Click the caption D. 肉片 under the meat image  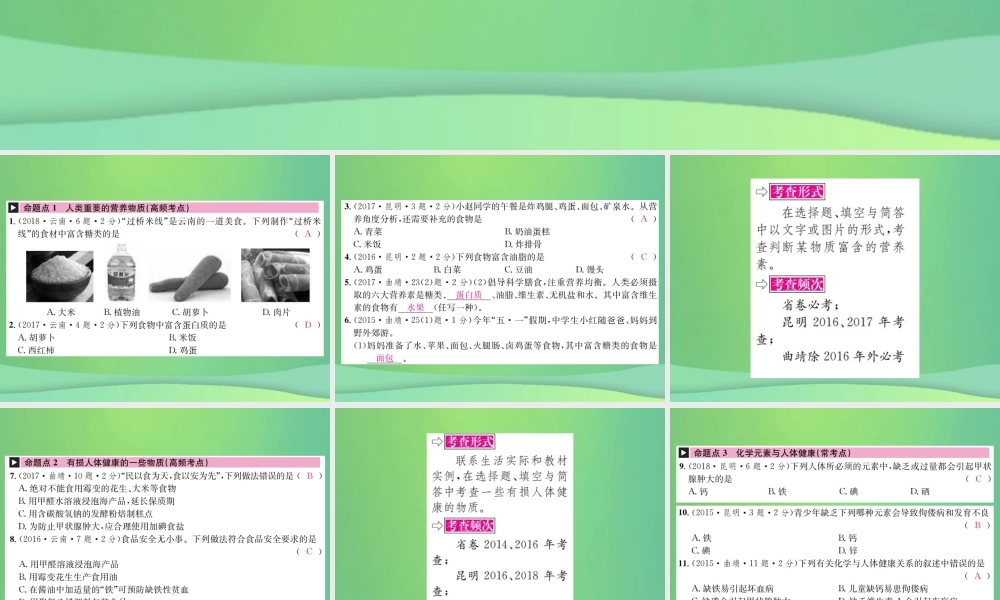276,312
